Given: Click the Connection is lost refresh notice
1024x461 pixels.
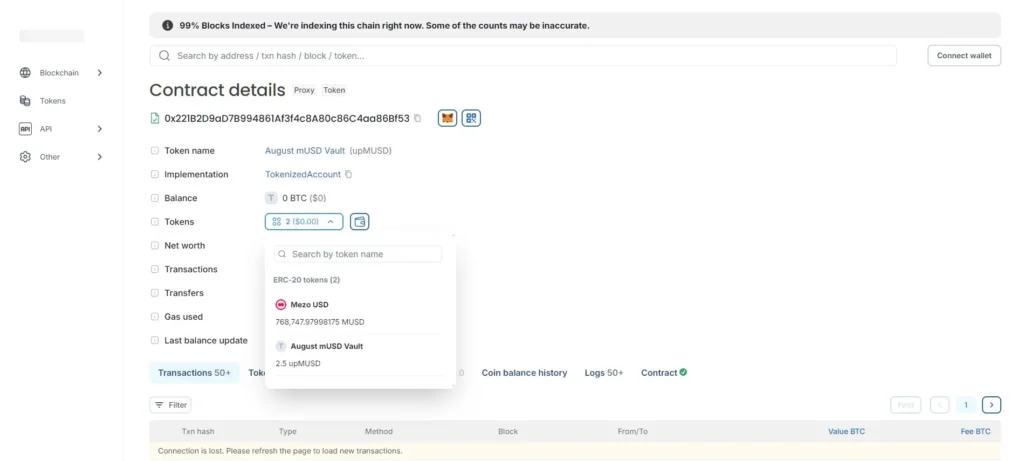Looking at the screenshot, I should (x=575, y=451).
